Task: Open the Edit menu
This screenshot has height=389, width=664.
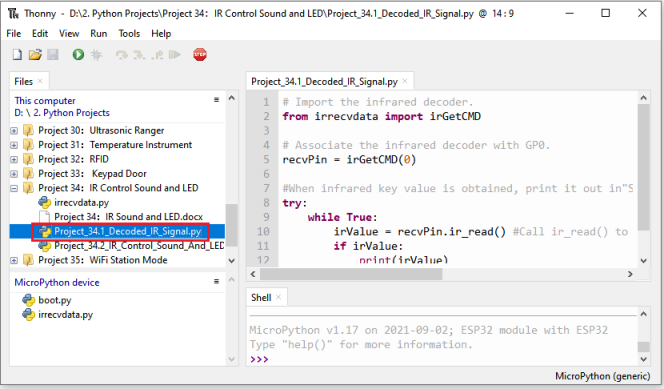Action: 40,33
